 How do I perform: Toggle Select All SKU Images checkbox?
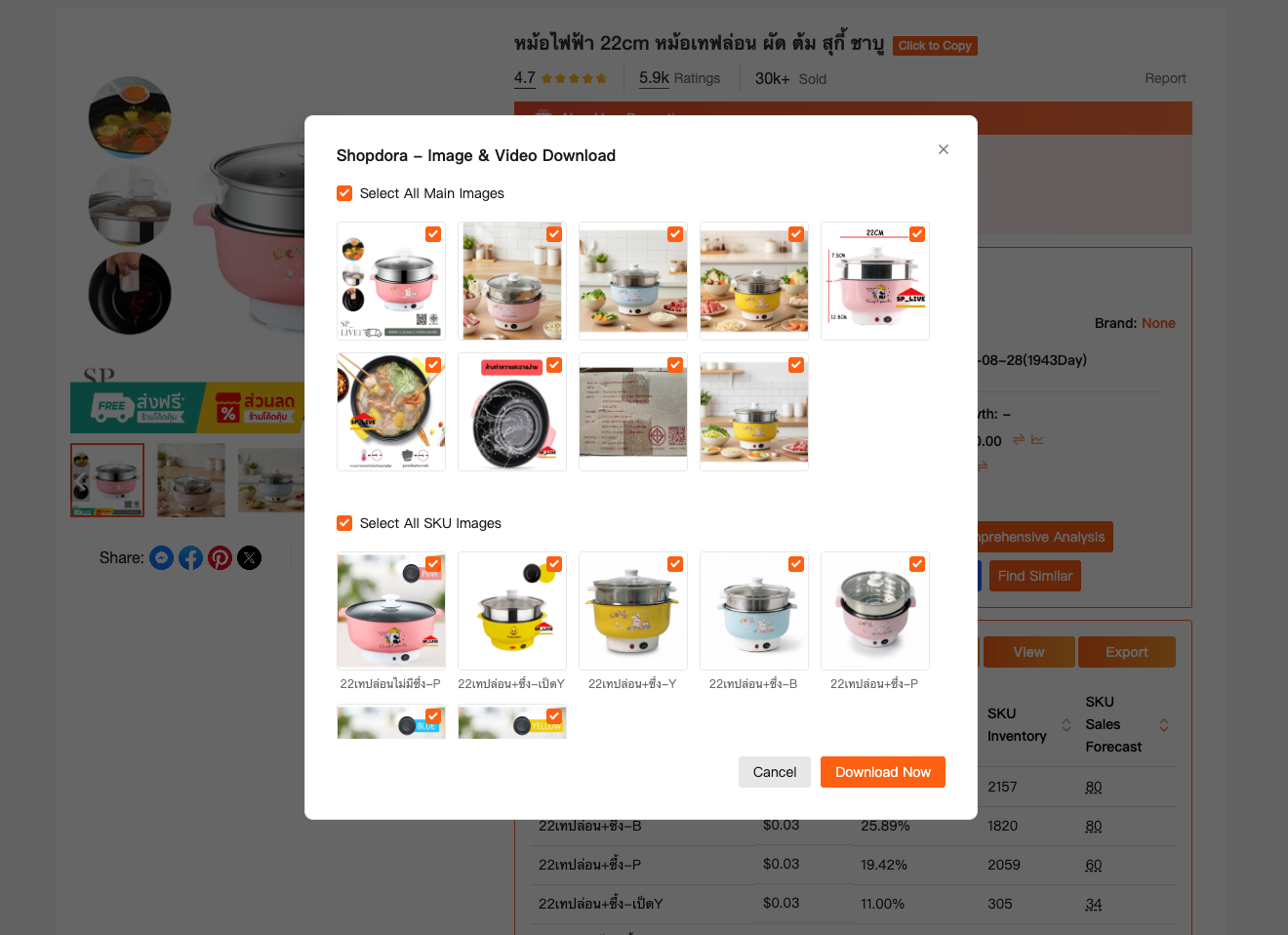344,523
